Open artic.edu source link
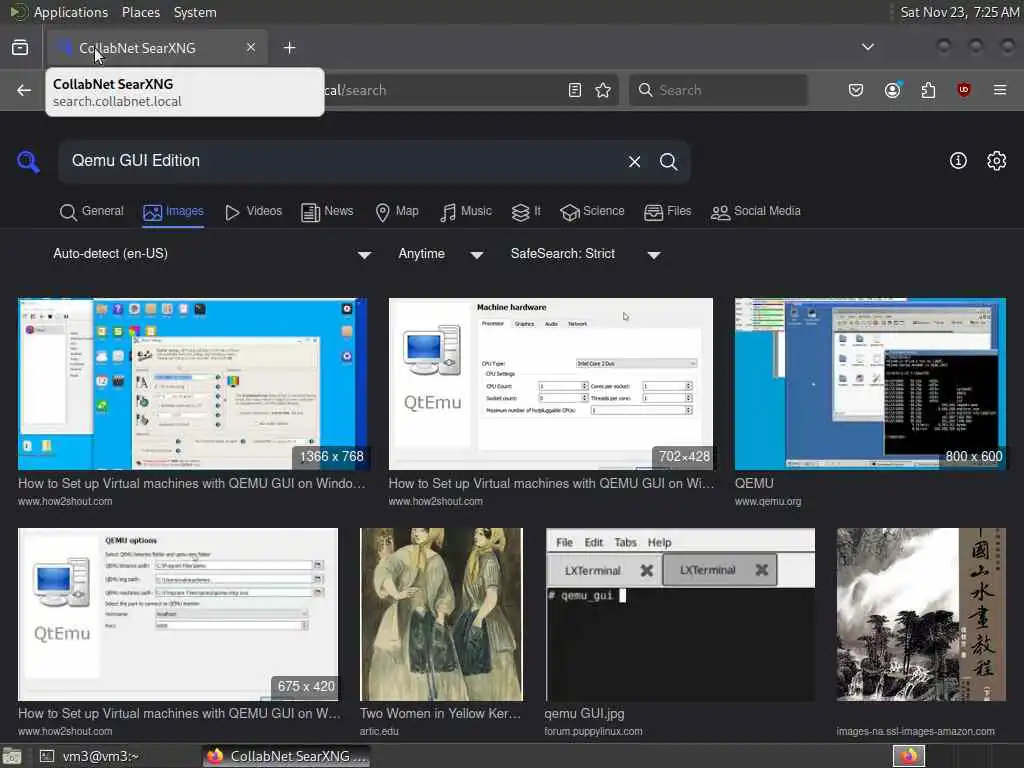 [x=379, y=731]
